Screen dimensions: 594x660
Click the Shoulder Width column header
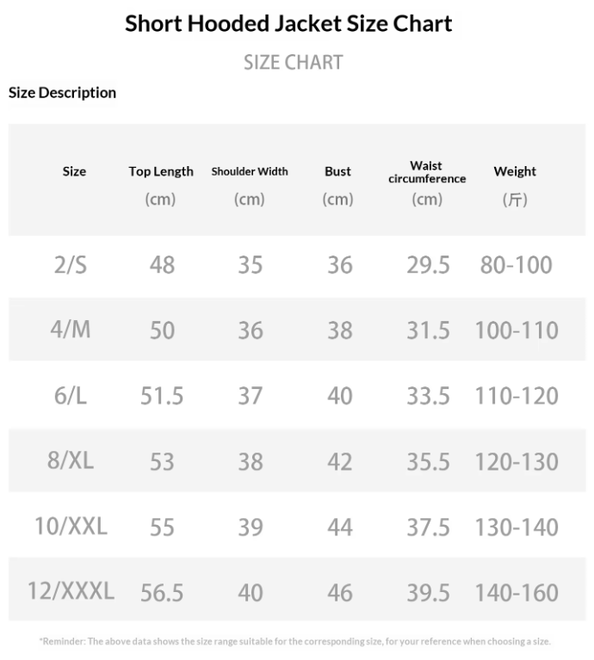[x=250, y=171]
